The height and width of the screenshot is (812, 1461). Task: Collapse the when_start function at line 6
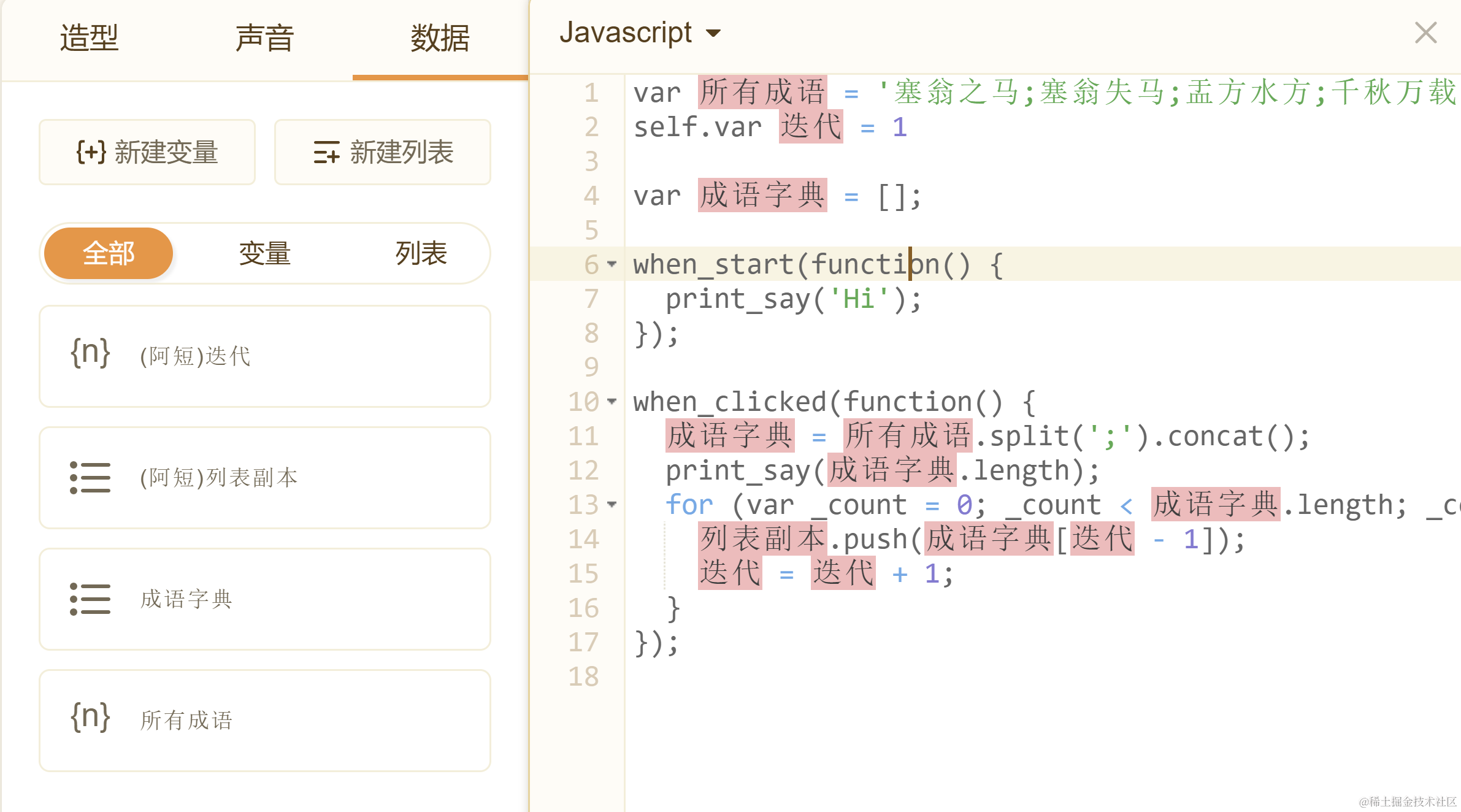coord(612,264)
